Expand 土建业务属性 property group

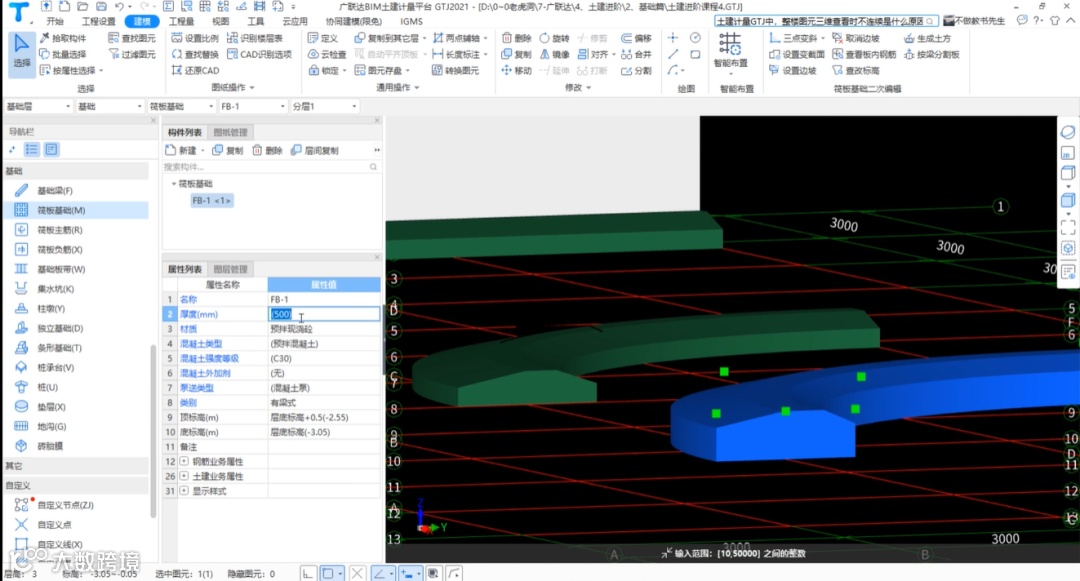pyautogui.click(x=184, y=476)
